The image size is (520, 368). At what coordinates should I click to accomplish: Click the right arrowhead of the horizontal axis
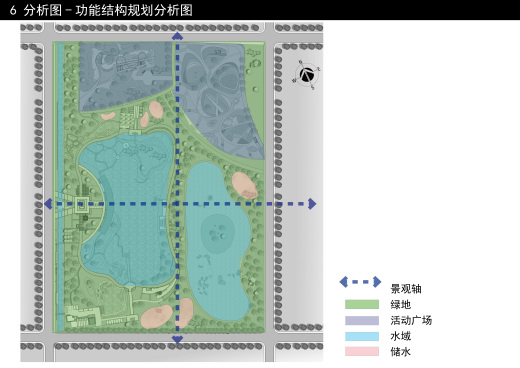[312, 204]
